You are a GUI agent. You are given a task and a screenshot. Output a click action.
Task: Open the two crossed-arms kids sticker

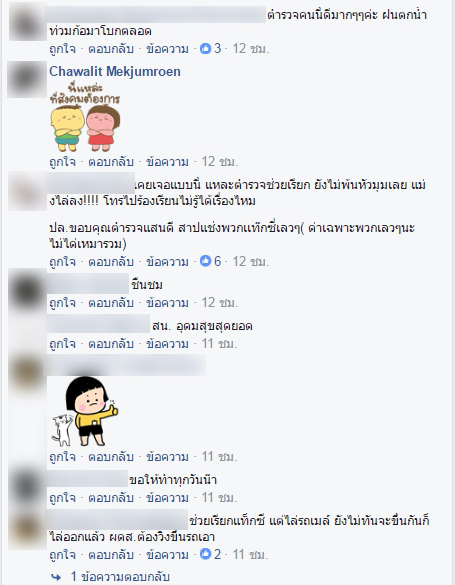(85, 119)
